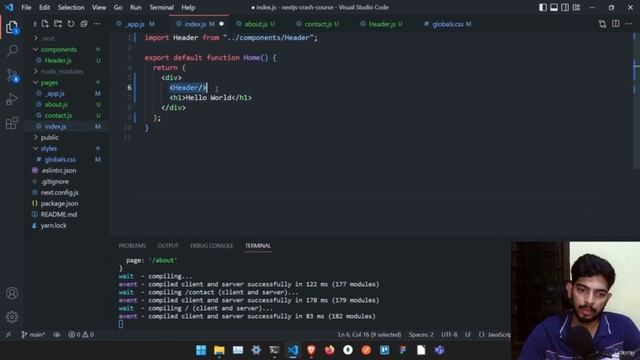Click line number 6 in gutter

(129, 87)
